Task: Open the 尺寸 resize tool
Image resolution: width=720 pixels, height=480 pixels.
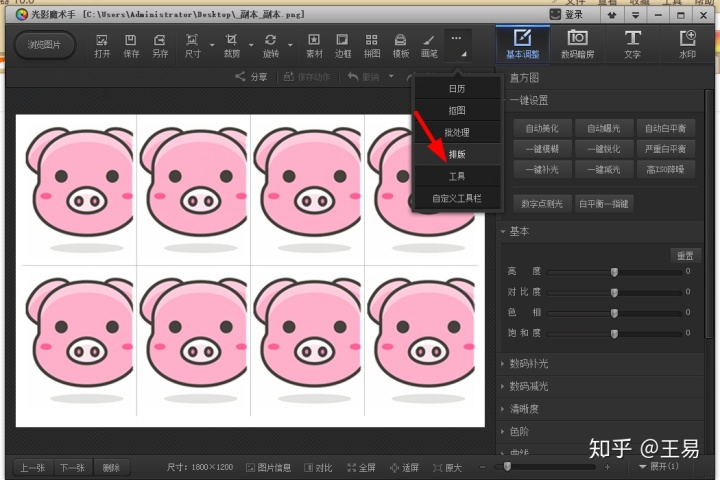Action: point(192,46)
